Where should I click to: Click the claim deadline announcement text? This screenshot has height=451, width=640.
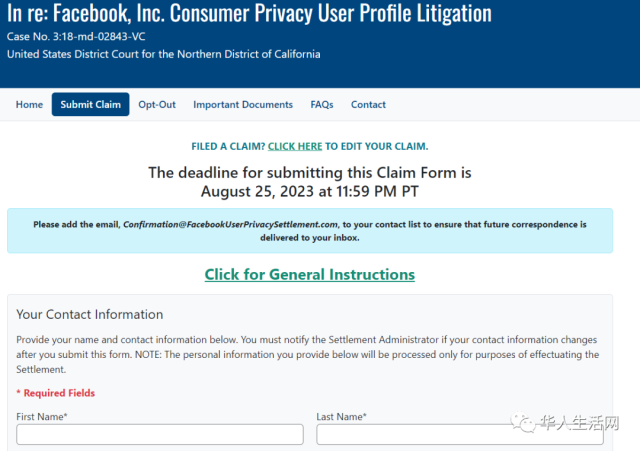click(309, 182)
